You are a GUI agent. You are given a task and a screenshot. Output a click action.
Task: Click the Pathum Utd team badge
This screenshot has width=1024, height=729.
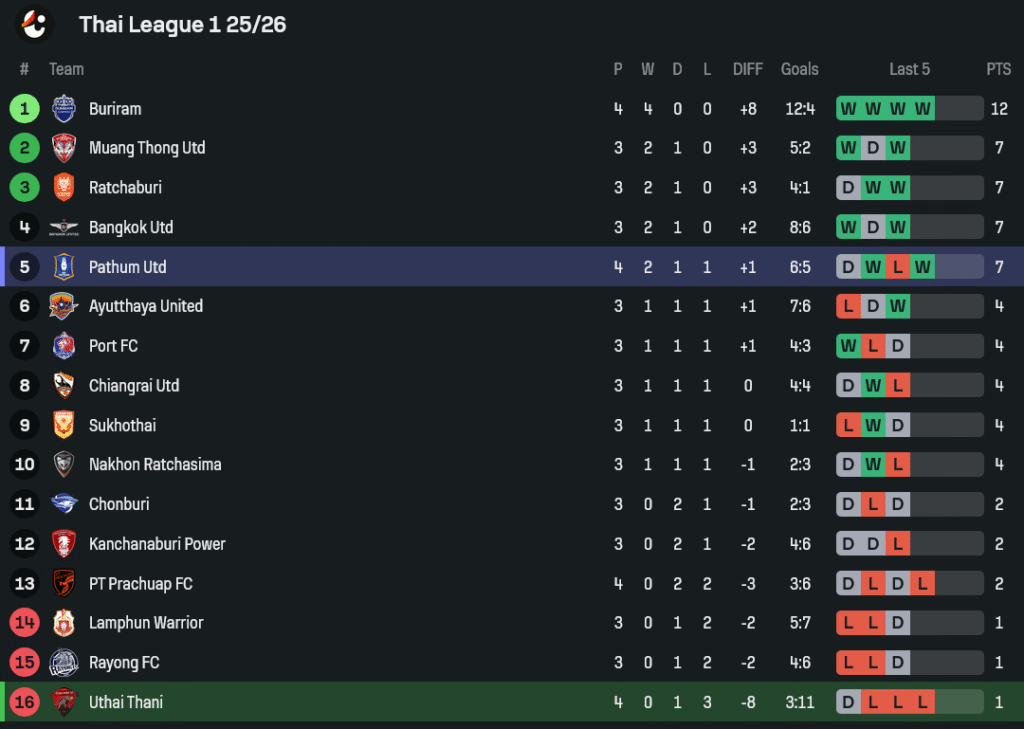64,267
